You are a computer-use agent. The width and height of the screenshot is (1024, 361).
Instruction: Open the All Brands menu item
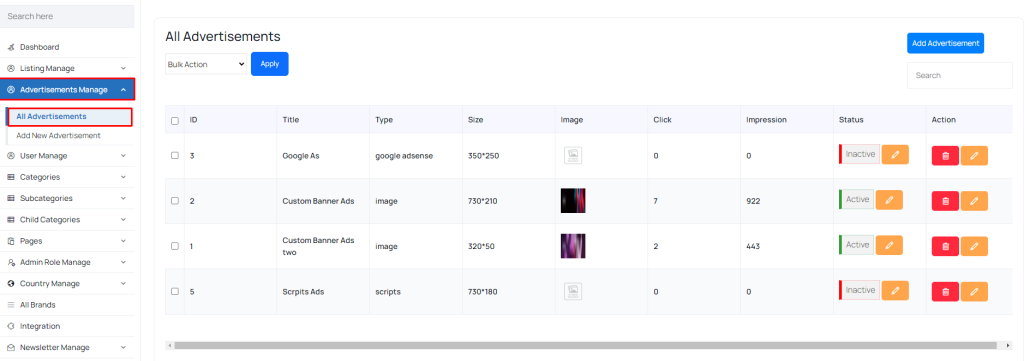click(x=67, y=305)
